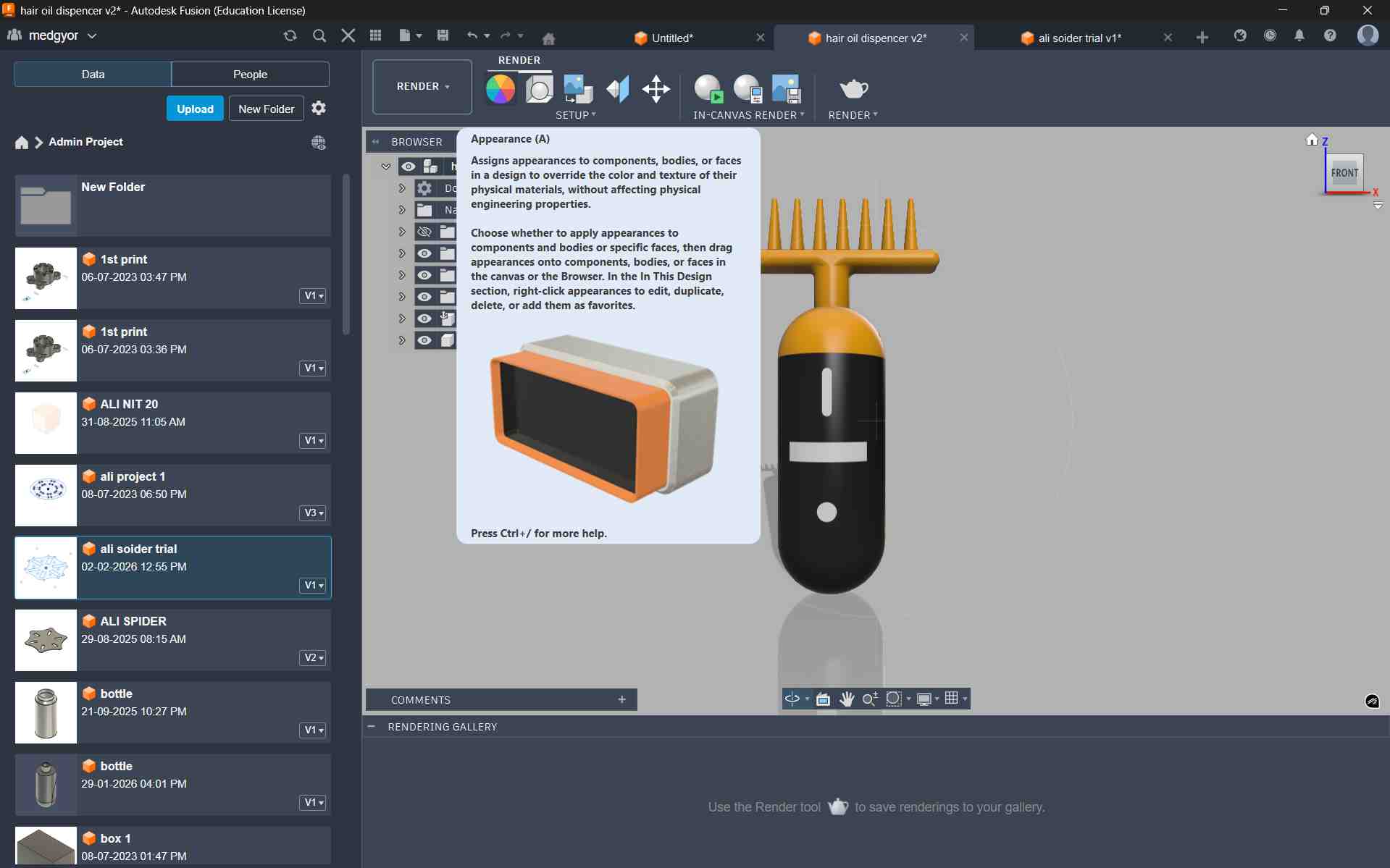Add a new comment
The height and width of the screenshot is (868, 1390).
(621, 699)
